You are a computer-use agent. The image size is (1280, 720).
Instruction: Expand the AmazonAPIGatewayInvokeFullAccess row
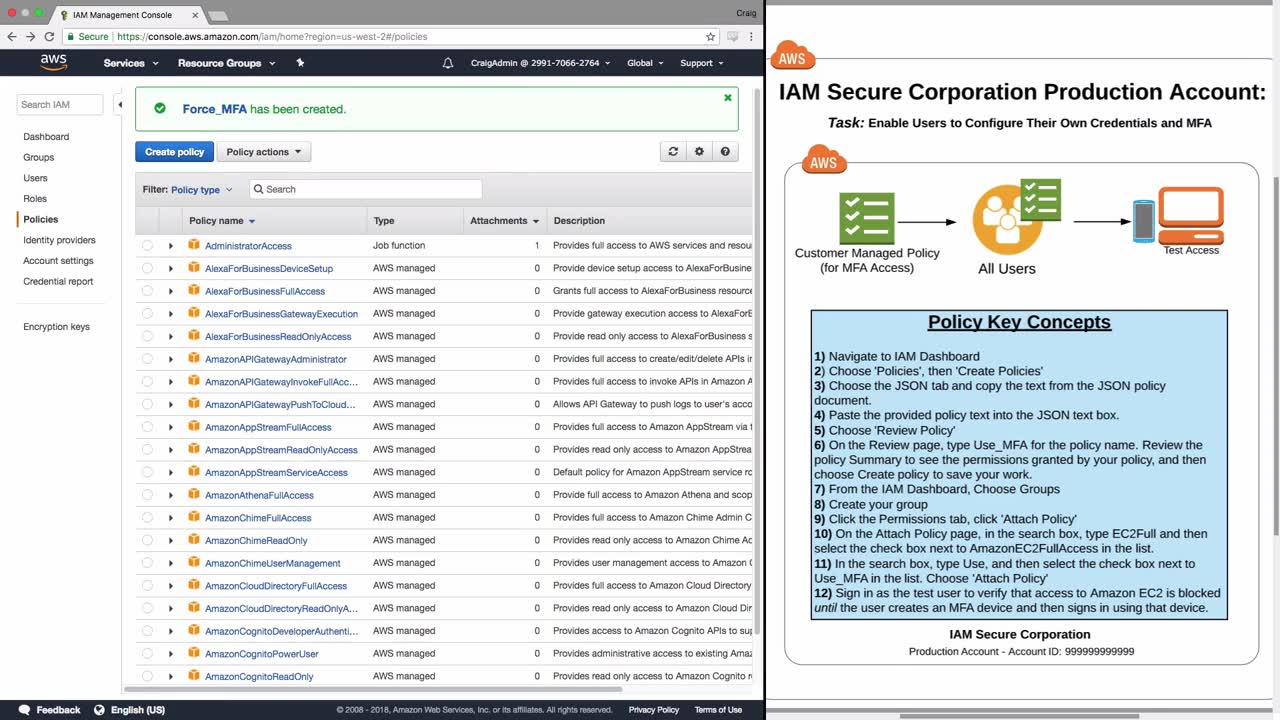(171, 382)
